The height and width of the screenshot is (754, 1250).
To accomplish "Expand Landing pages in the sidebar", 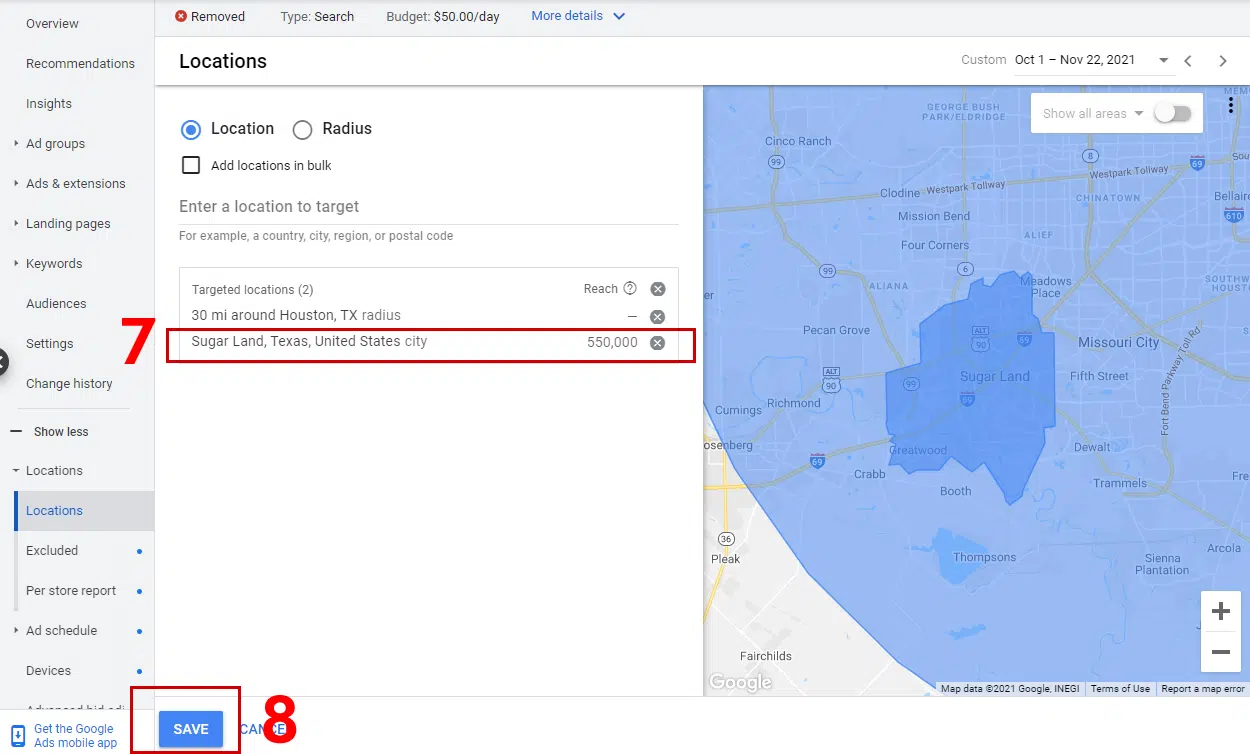I will tap(16, 223).
